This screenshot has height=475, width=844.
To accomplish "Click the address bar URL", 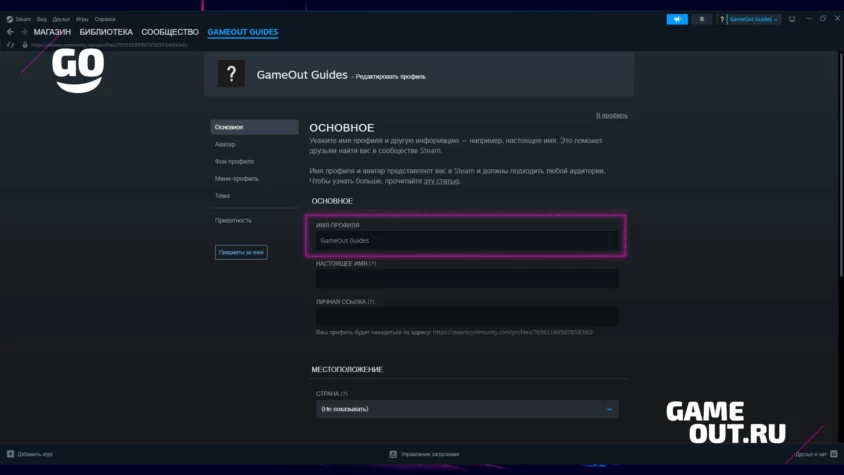I will (x=109, y=45).
